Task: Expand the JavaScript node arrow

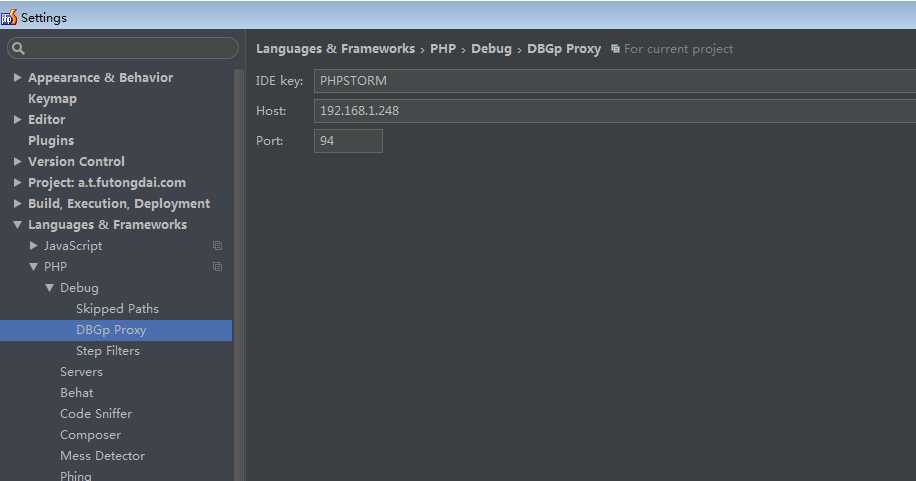Action: pos(33,245)
